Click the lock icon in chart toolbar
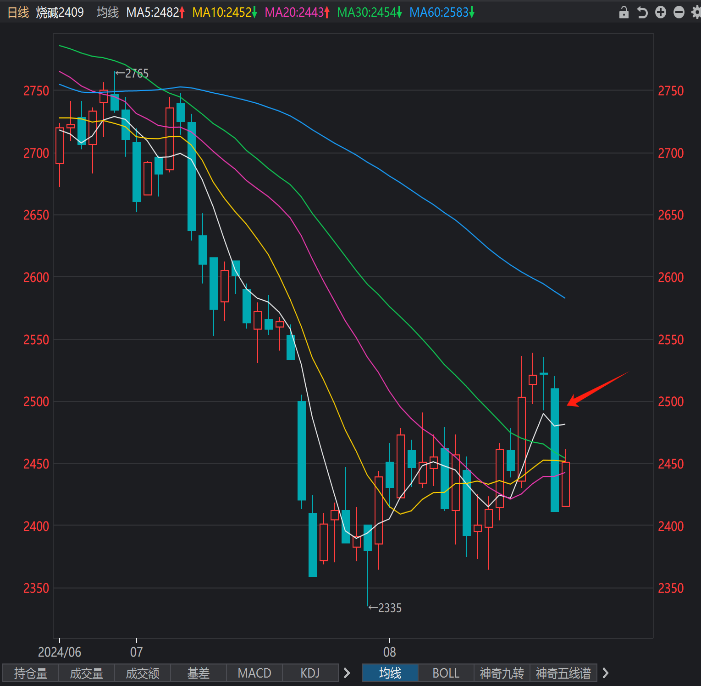This screenshot has width=701, height=686. [x=624, y=13]
